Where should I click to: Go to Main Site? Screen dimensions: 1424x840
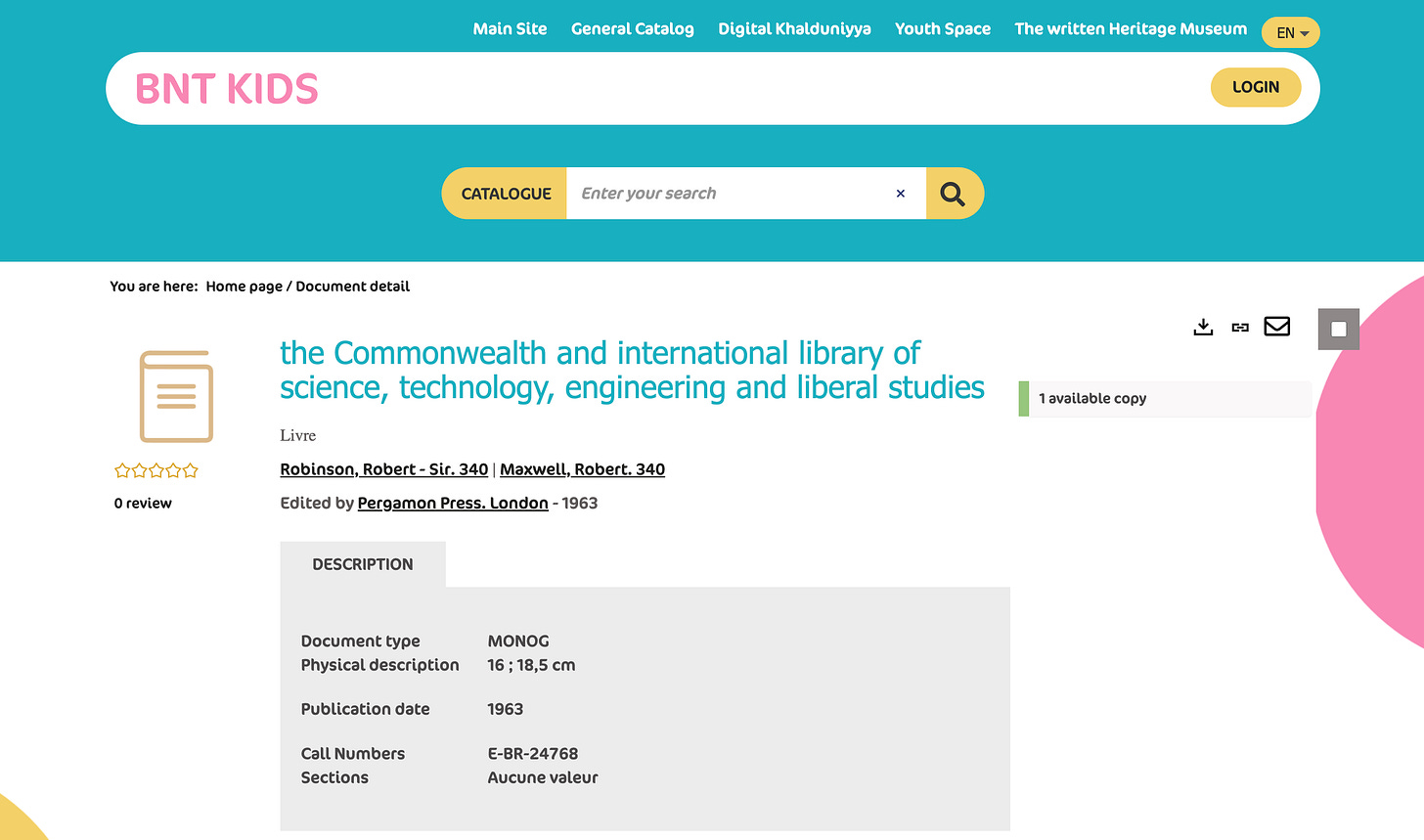pyautogui.click(x=510, y=29)
